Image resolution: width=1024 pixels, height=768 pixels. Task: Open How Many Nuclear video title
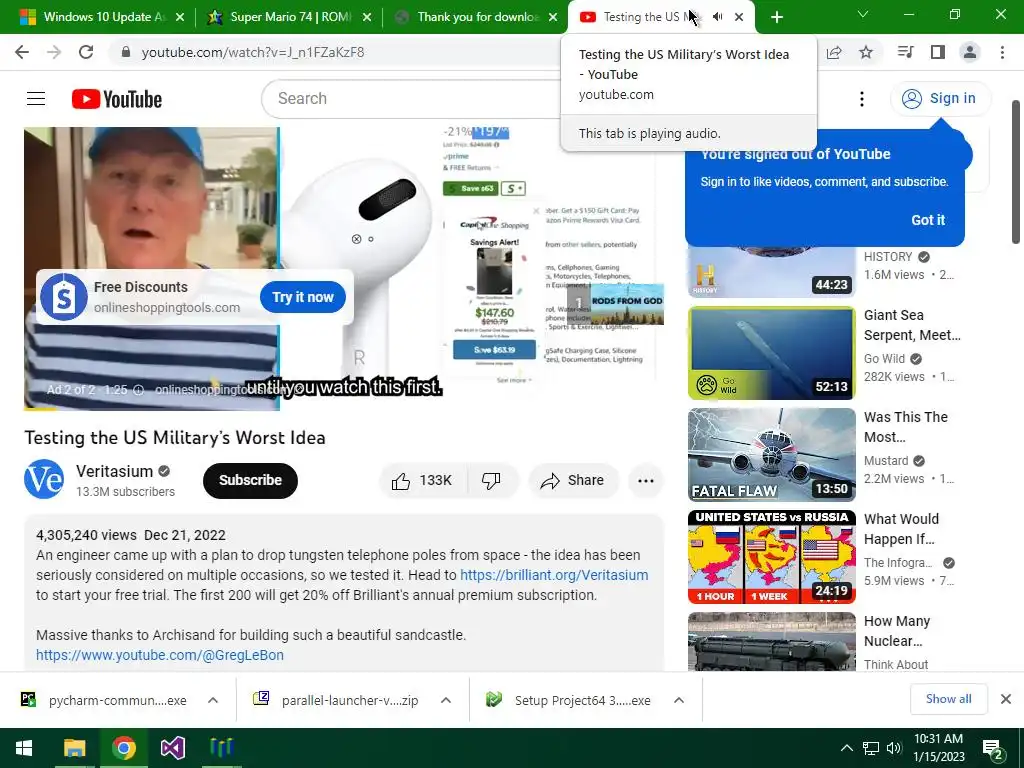[897, 631]
